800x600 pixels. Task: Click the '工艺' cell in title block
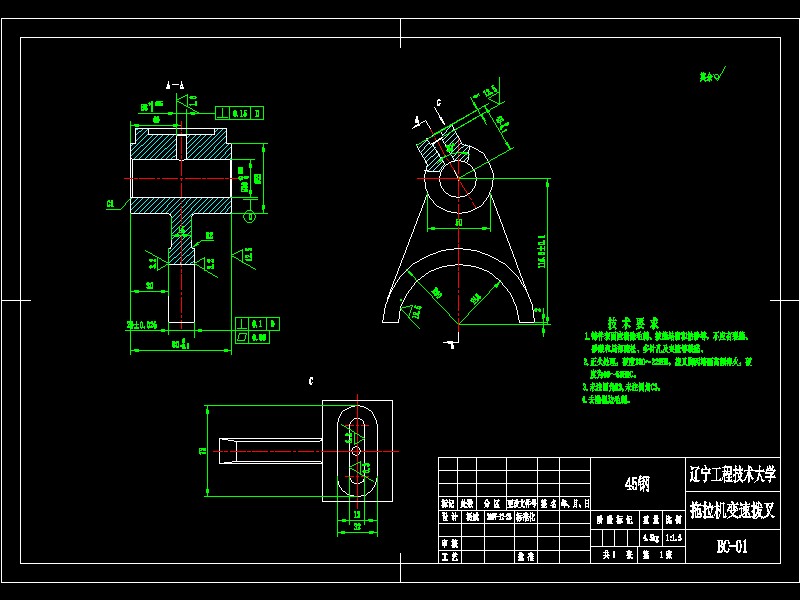pyautogui.click(x=449, y=557)
